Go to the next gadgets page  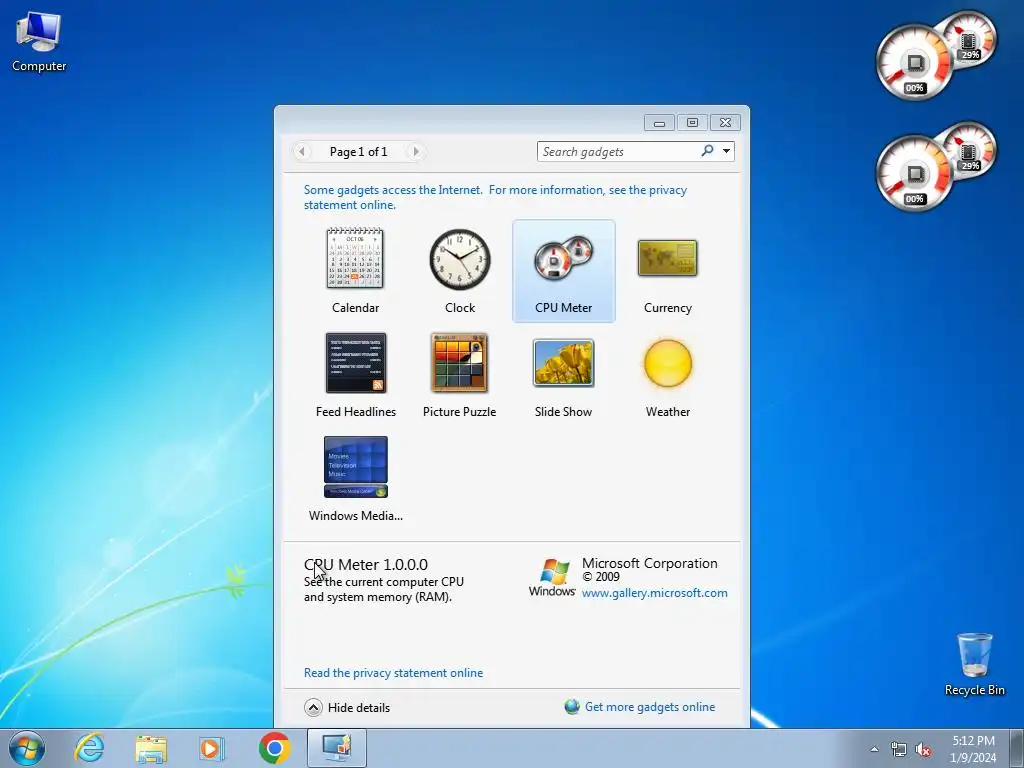point(415,152)
